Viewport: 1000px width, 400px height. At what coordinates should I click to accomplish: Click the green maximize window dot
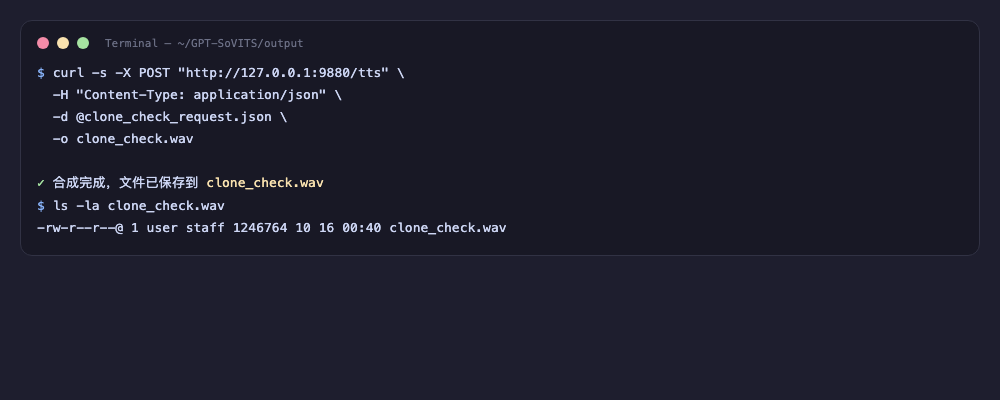click(x=83, y=43)
